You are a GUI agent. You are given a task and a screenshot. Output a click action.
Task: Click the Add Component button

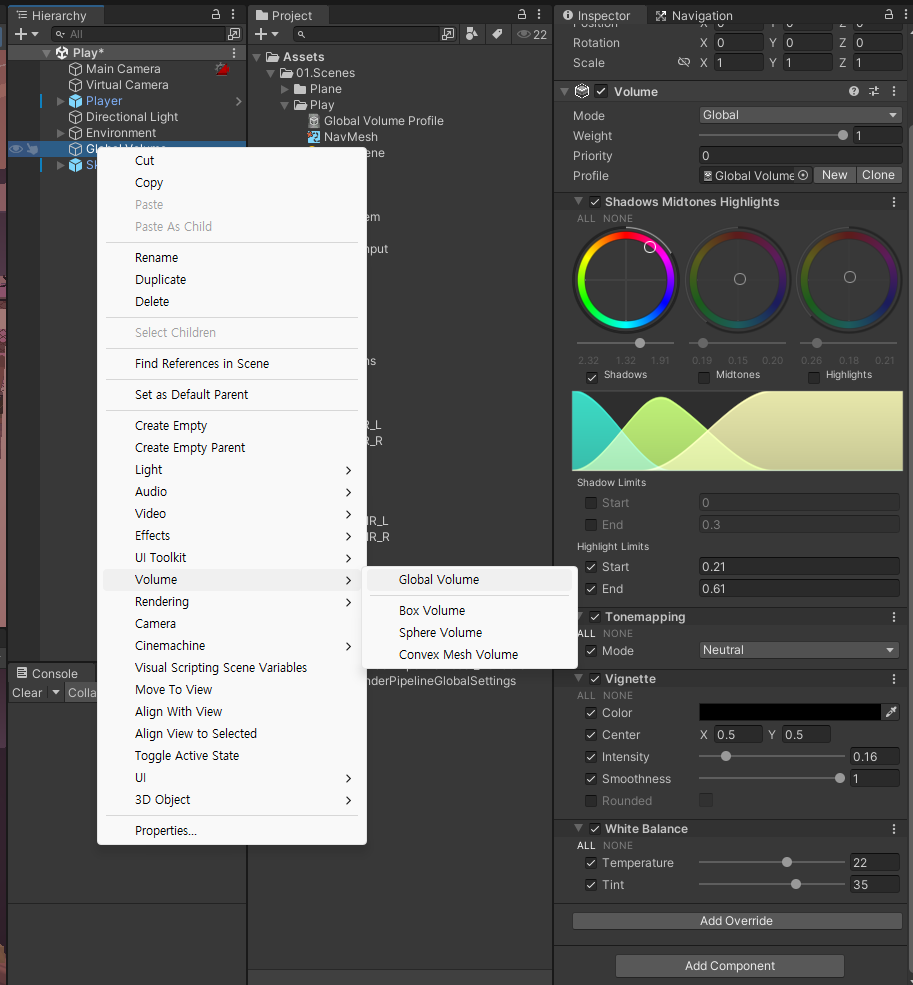point(730,966)
